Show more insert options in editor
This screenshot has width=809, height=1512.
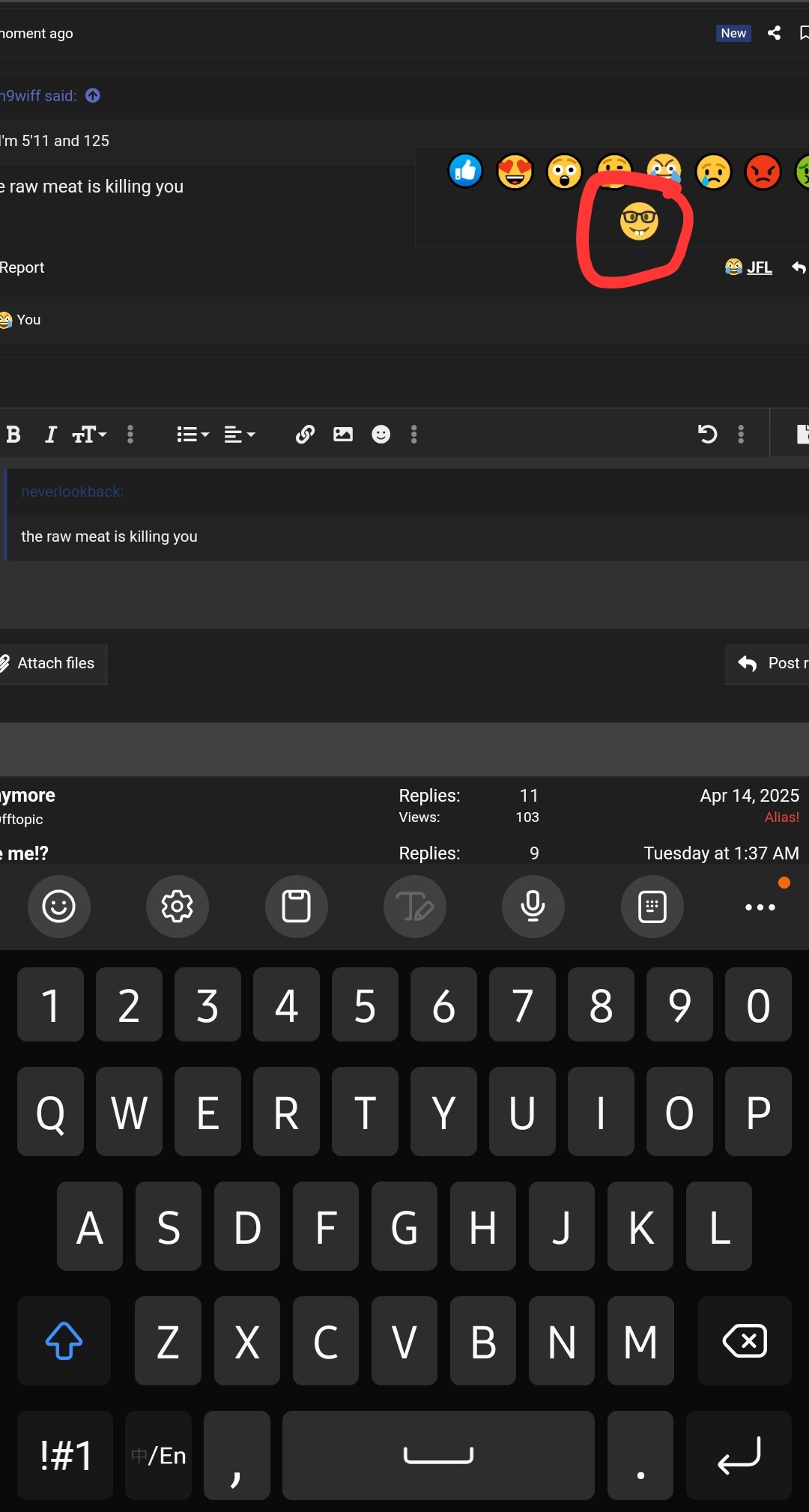[414, 435]
